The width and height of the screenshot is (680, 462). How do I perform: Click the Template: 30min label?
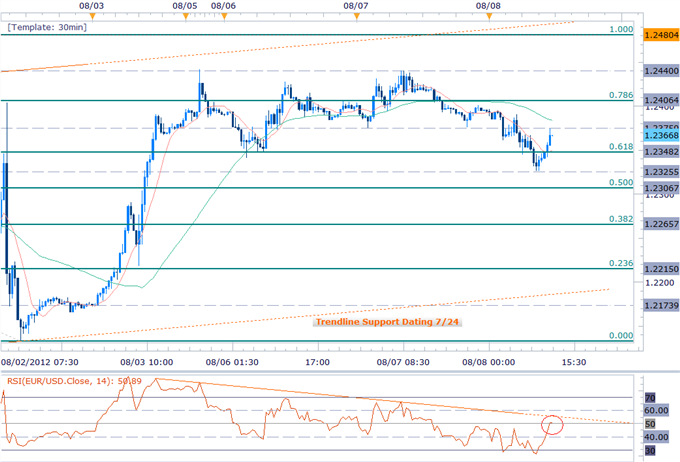point(47,29)
